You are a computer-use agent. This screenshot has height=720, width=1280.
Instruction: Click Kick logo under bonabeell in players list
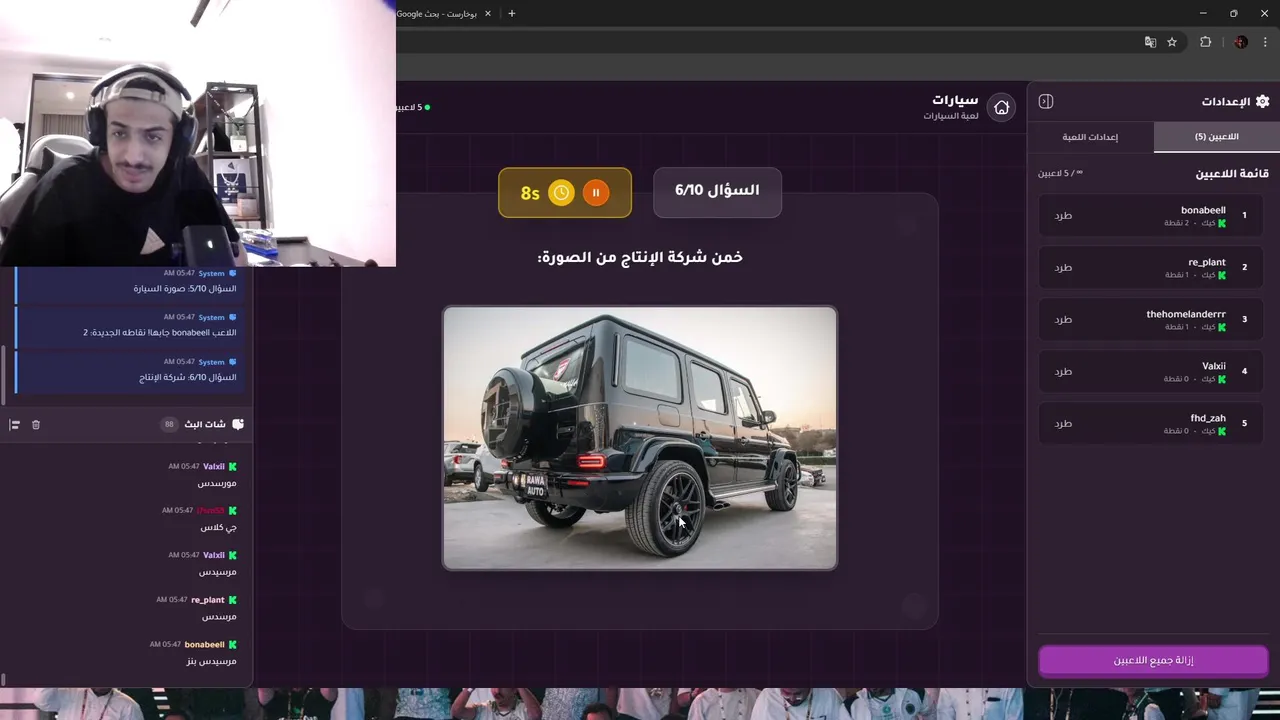coord(1222,223)
